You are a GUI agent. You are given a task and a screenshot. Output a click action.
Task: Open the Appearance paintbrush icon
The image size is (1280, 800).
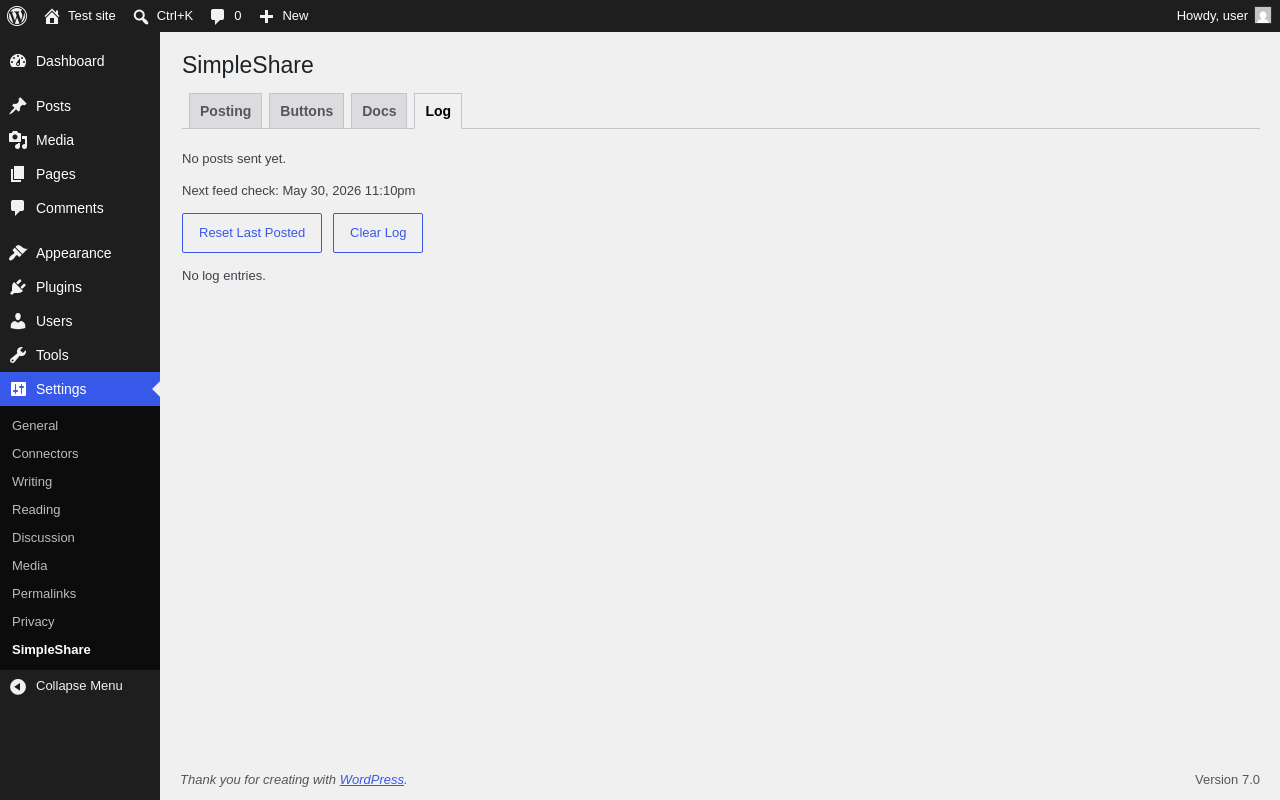(18, 253)
